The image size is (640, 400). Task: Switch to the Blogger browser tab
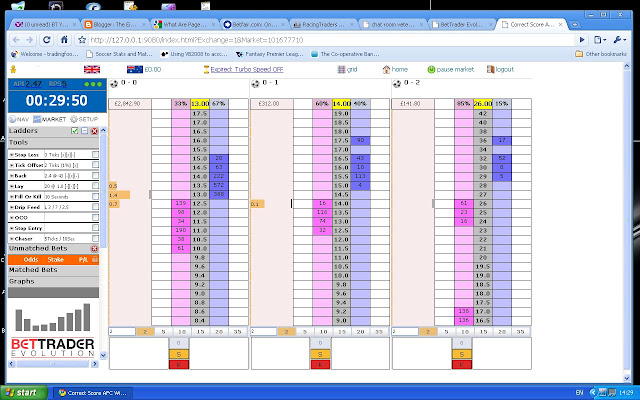116,24
